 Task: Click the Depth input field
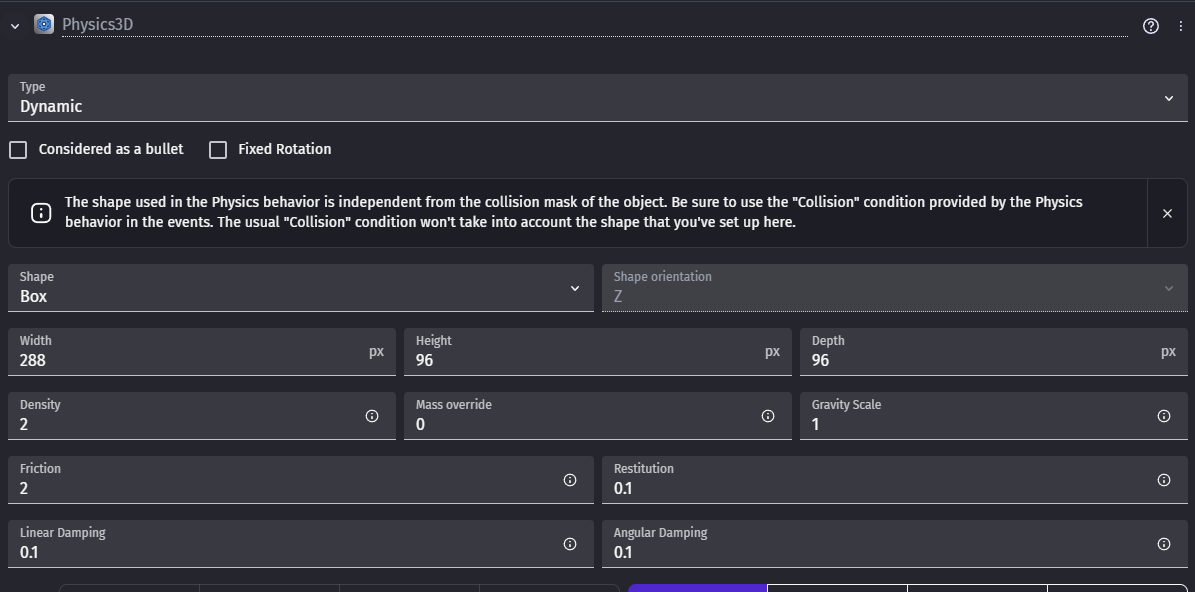982,360
